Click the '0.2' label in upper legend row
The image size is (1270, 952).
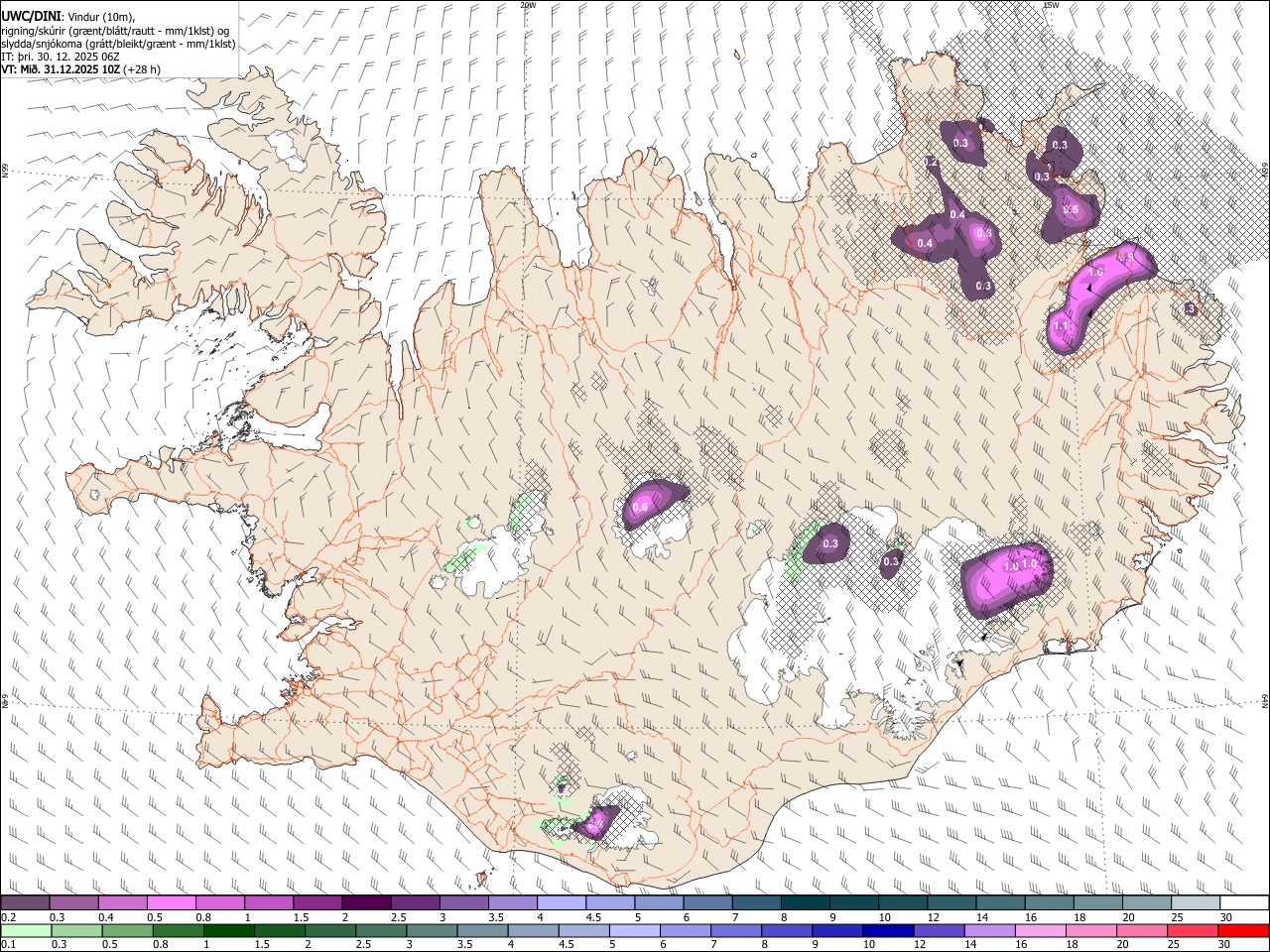(8, 917)
